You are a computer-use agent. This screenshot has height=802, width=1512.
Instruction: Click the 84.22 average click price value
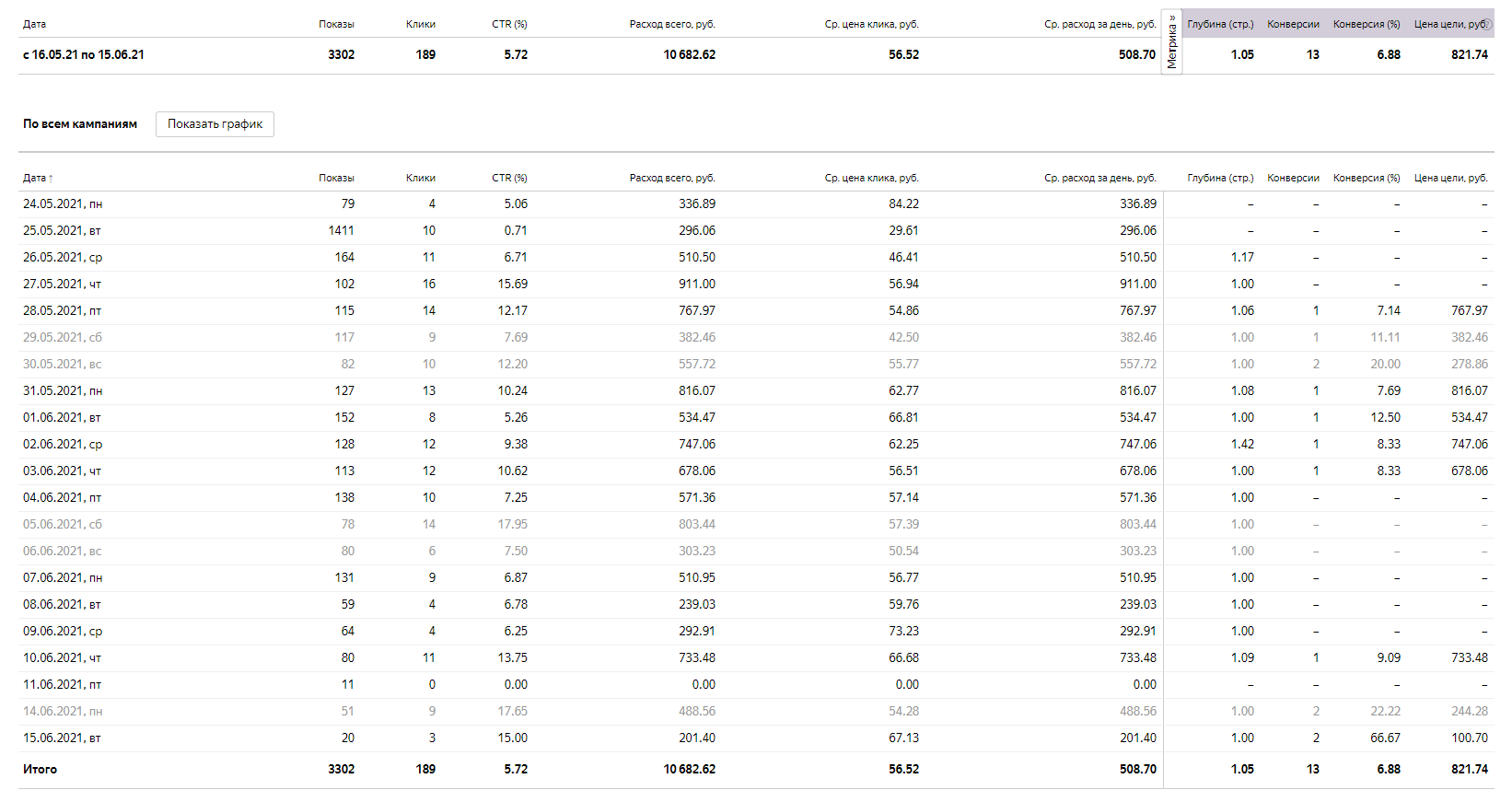[x=903, y=203]
